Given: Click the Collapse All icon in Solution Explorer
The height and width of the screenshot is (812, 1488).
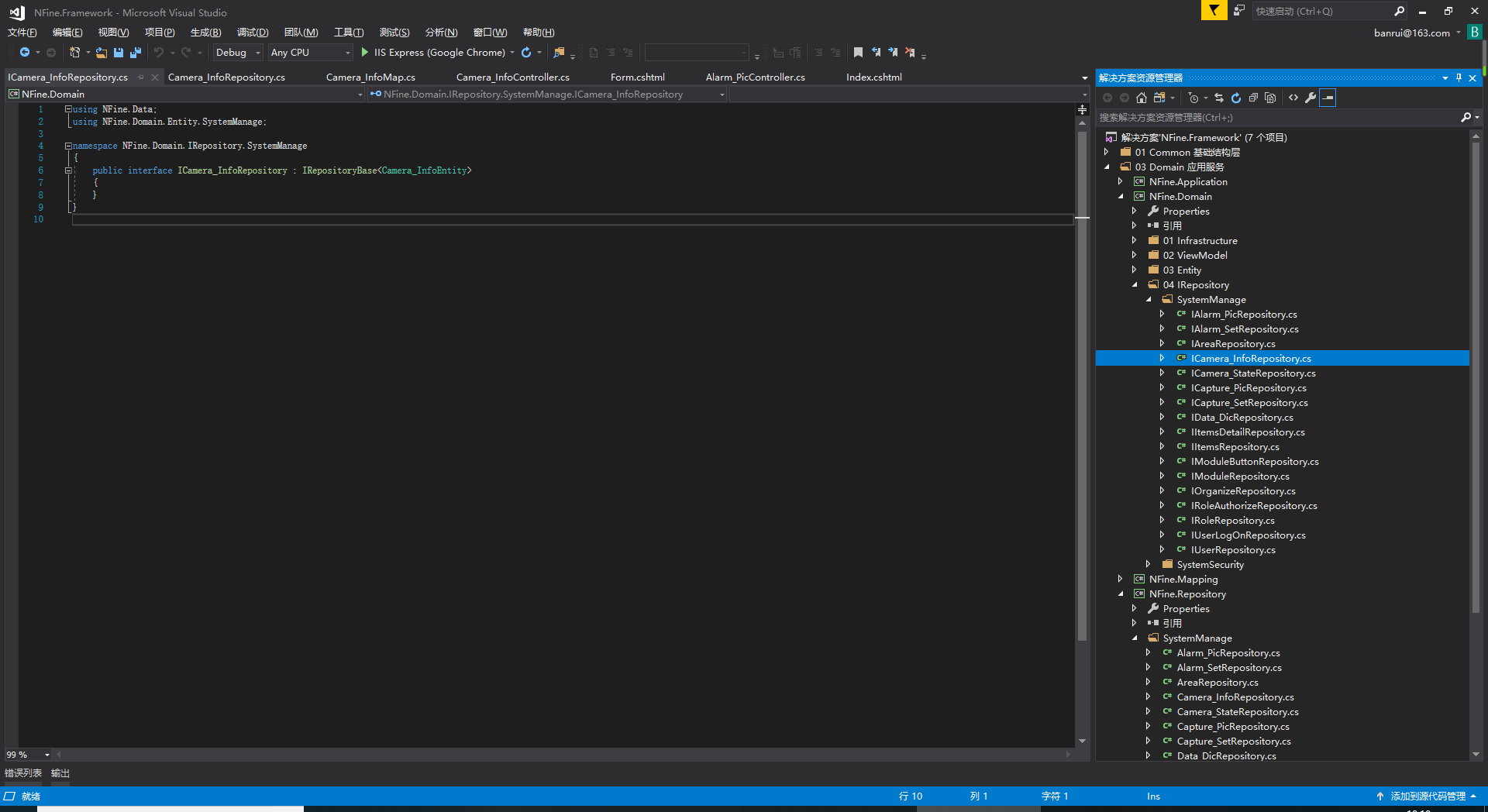Looking at the screenshot, I should click(x=1253, y=98).
